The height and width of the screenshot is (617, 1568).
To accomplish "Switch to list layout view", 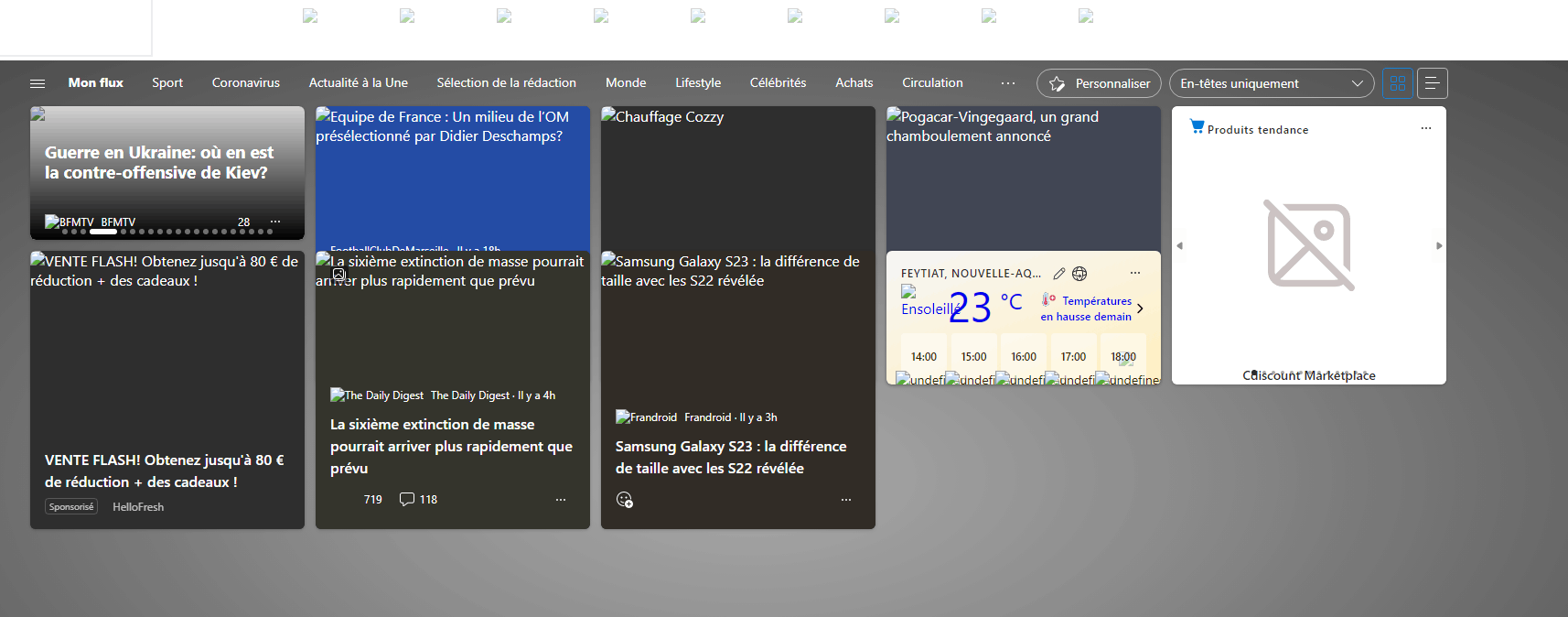I will click(1433, 83).
